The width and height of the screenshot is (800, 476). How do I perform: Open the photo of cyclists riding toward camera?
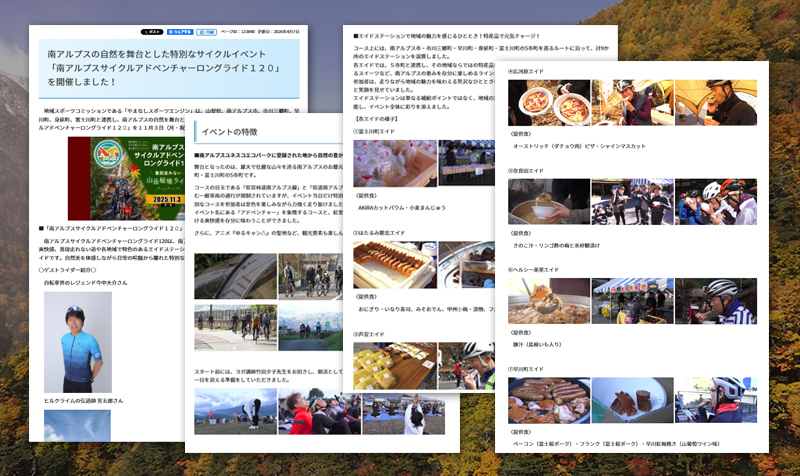pyautogui.click(x=310, y=276)
